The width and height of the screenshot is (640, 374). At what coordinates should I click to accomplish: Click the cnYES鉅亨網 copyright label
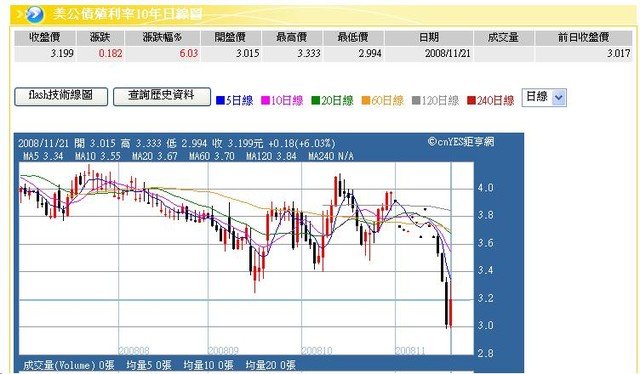(x=461, y=142)
